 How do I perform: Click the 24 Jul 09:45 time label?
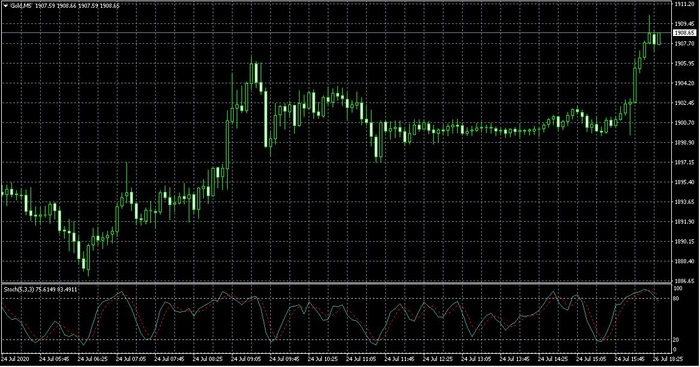pyautogui.click(x=284, y=359)
